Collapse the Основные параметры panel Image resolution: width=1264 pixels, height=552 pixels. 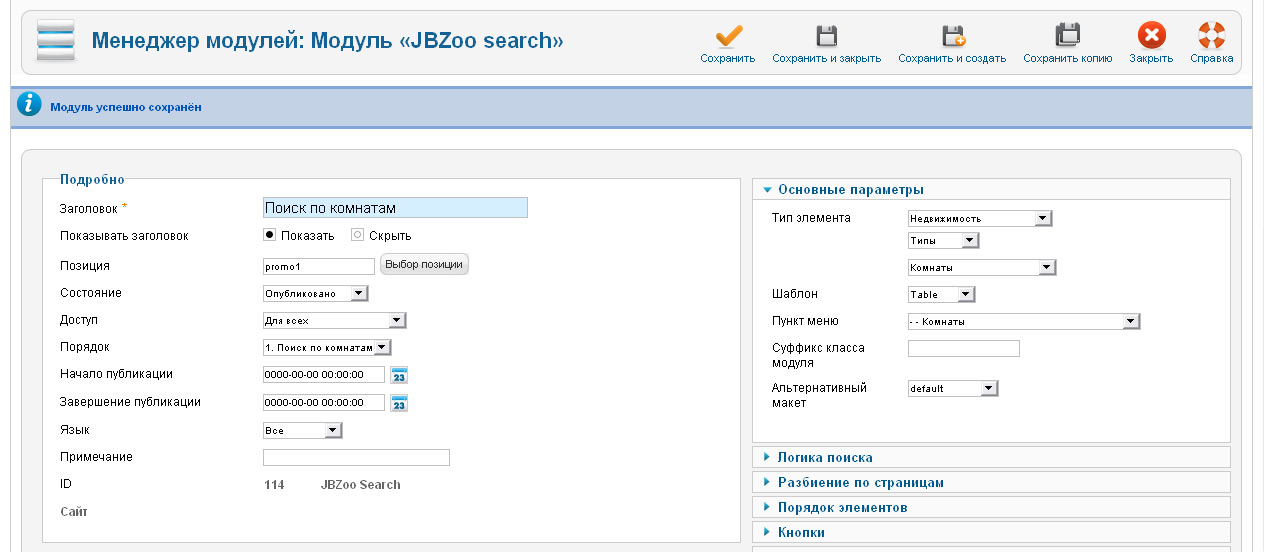[850, 190]
